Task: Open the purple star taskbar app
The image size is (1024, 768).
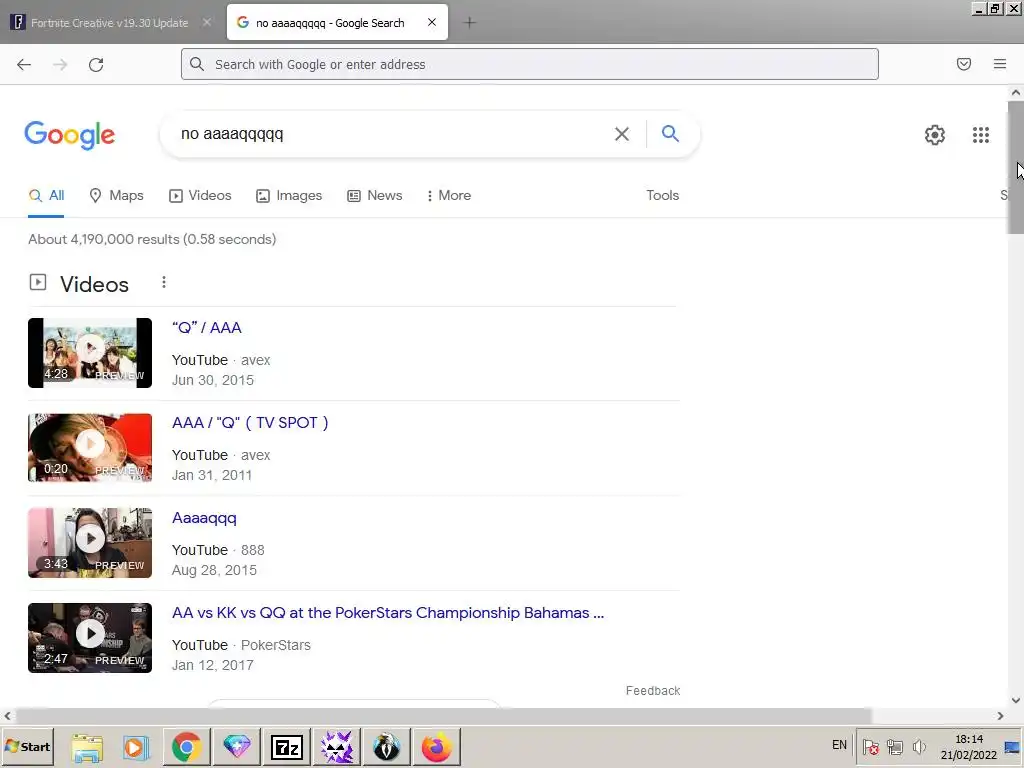Action: click(x=336, y=747)
